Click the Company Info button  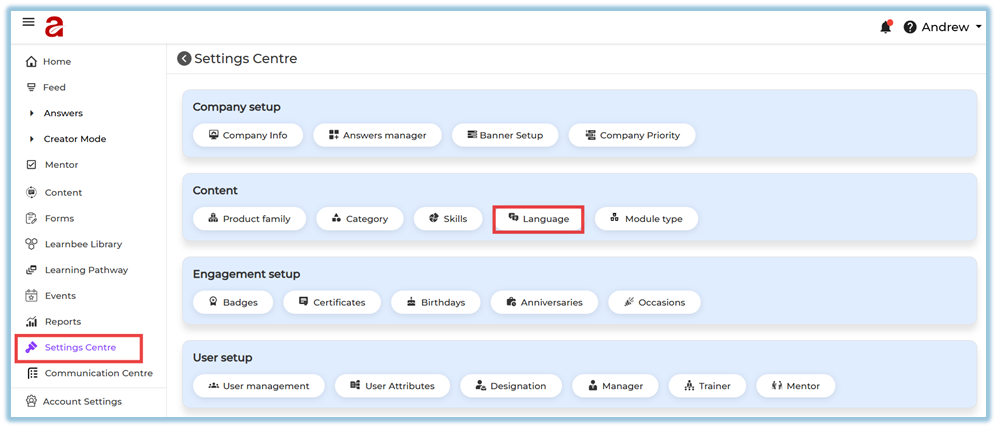click(247, 135)
